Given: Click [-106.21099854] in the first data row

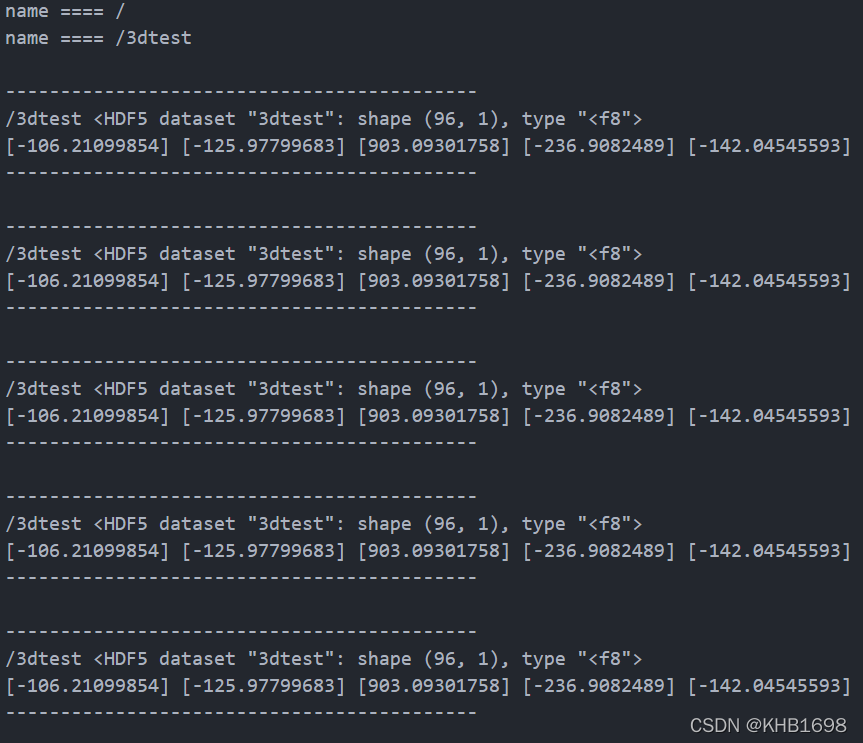Looking at the screenshot, I should pyautogui.click(x=88, y=146).
